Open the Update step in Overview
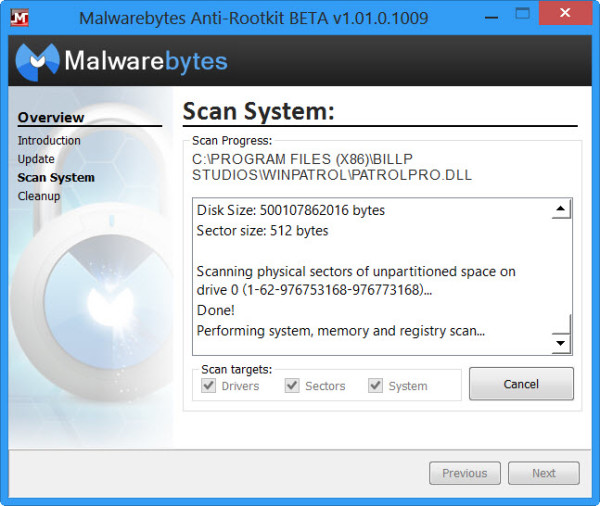The width and height of the screenshot is (600, 506). click(x=36, y=159)
